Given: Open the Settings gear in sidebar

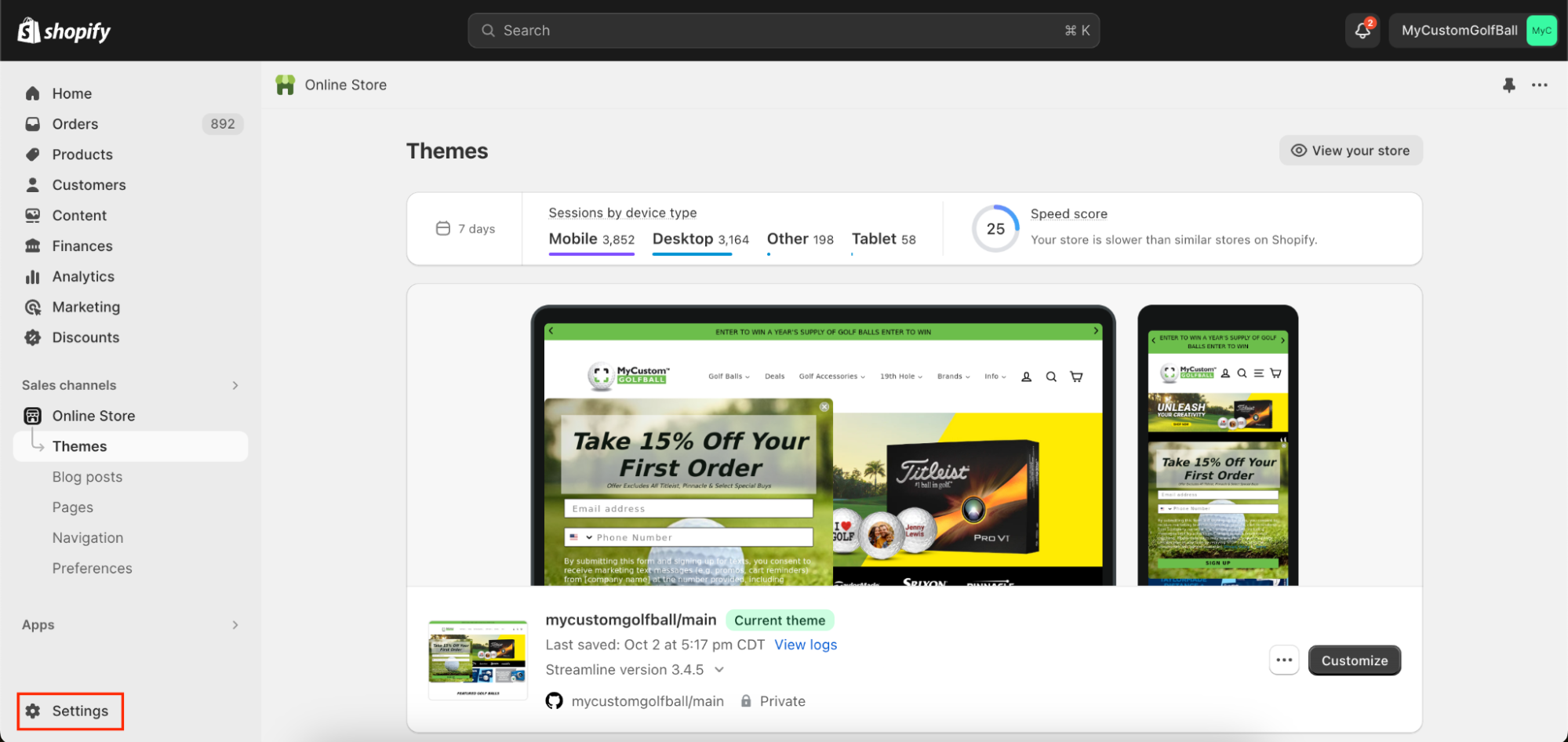Looking at the screenshot, I should coord(33,711).
